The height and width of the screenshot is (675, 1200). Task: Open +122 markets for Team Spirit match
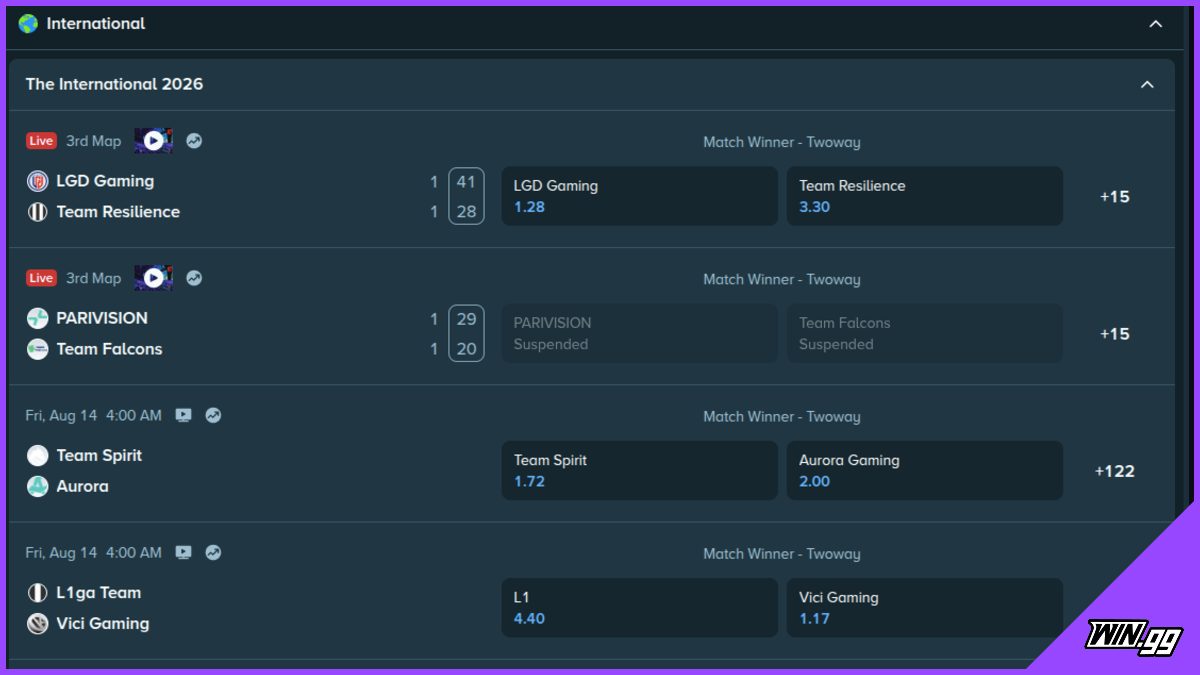click(1115, 470)
